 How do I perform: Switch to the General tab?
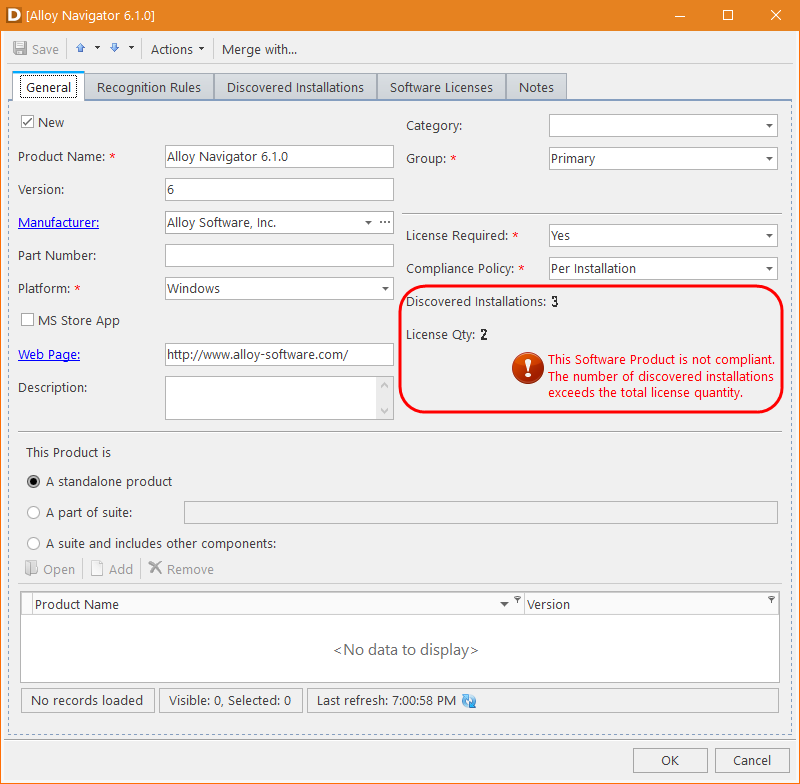(x=48, y=87)
